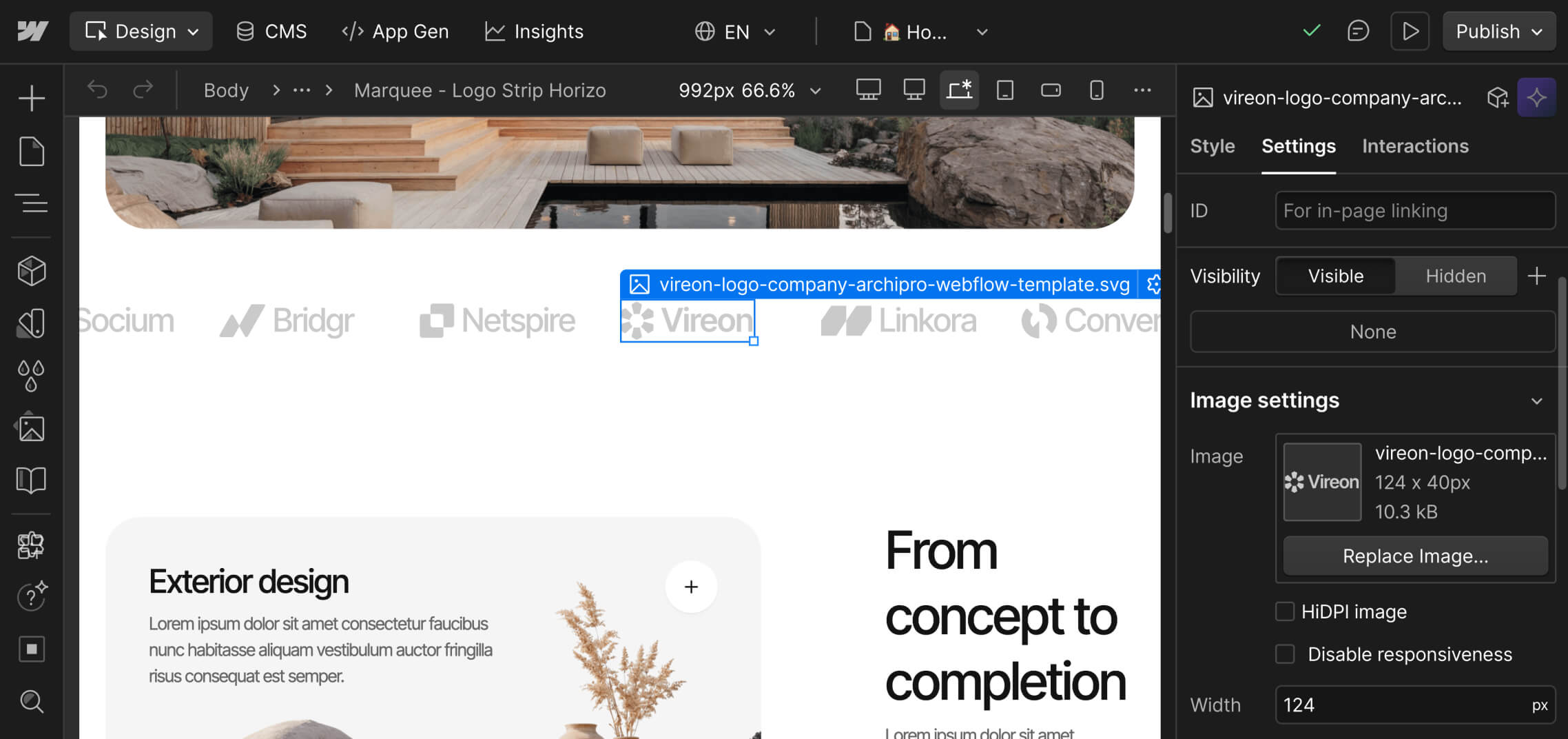
Task: Enable the HiDPI image checkbox
Action: [x=1285, y=611]
